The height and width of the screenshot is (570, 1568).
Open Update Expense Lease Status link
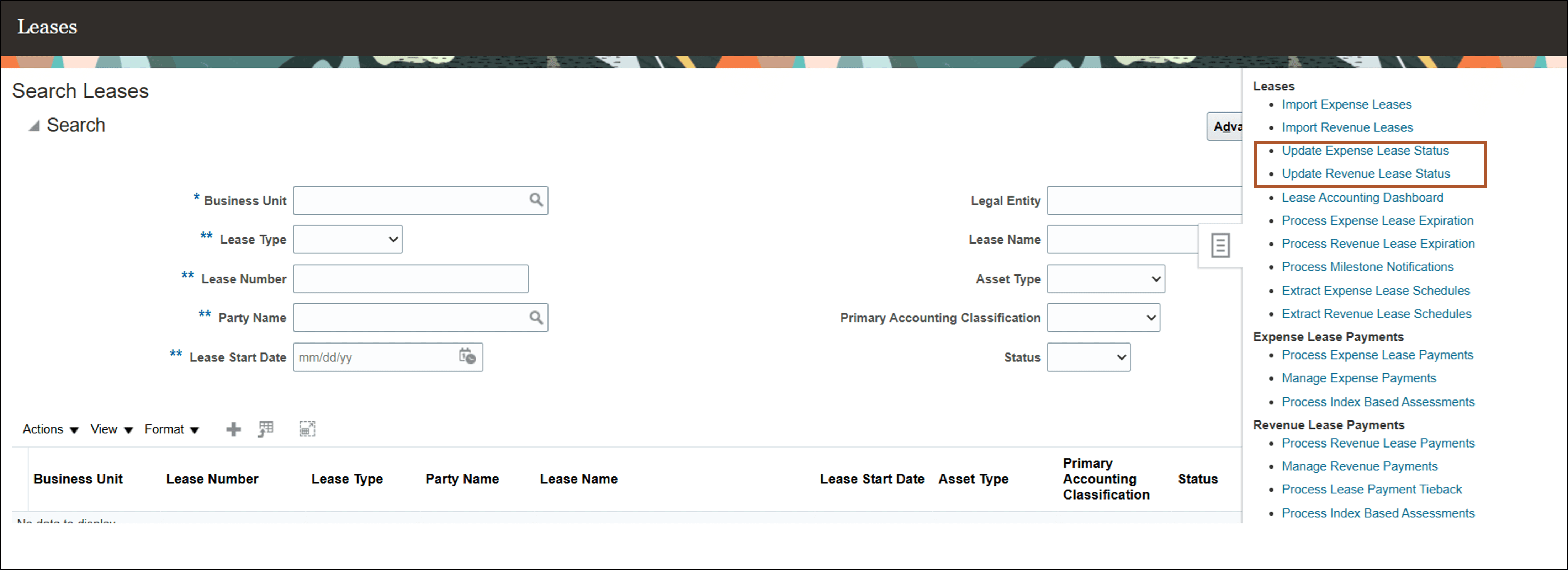[1365, 150]
